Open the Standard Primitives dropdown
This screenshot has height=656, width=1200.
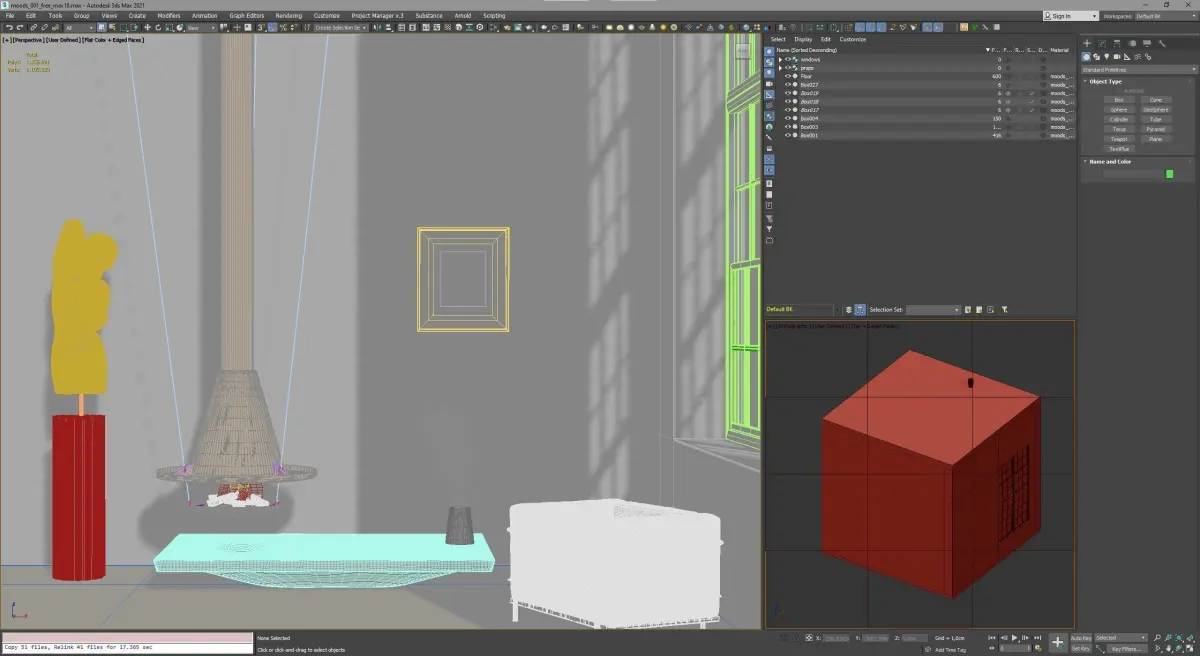pyautogui.click(x=1139, y=70)
